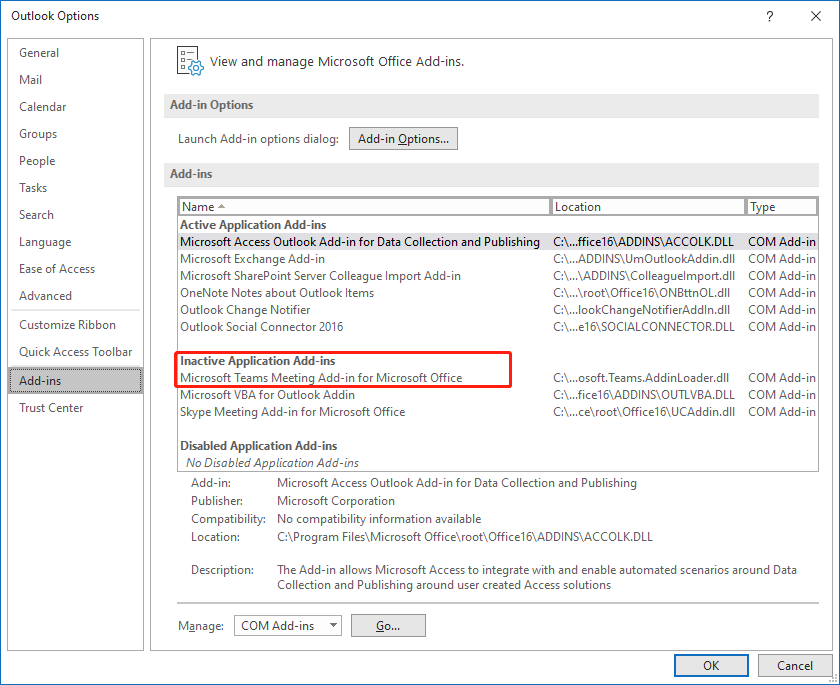Select Outlook Social Connector 2016
Image resolution: width=840 pixels, height=685 pixels.
click(261, 326)
